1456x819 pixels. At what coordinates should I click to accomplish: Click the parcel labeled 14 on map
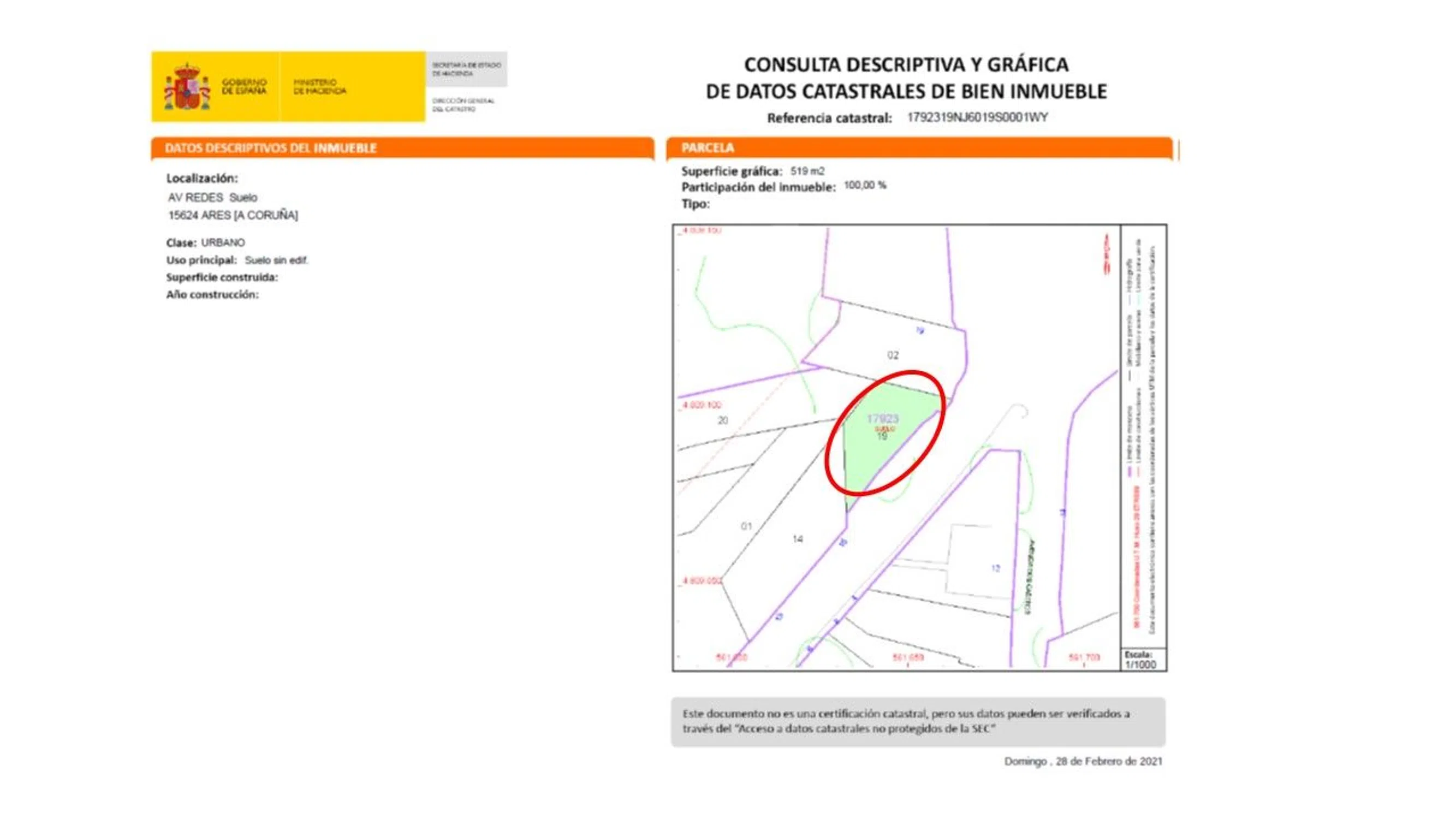[x=798, y=539]
